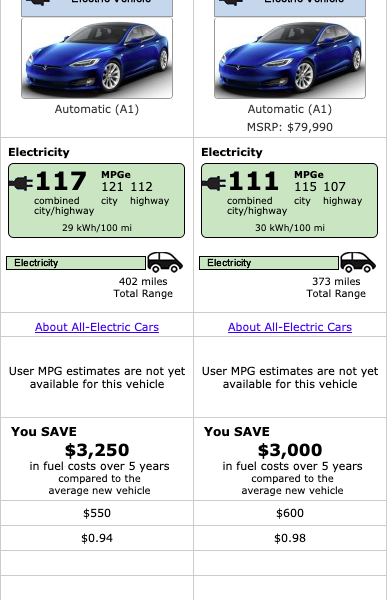Click the MSRP $79,990 text
387x600 pixels.
290,127
